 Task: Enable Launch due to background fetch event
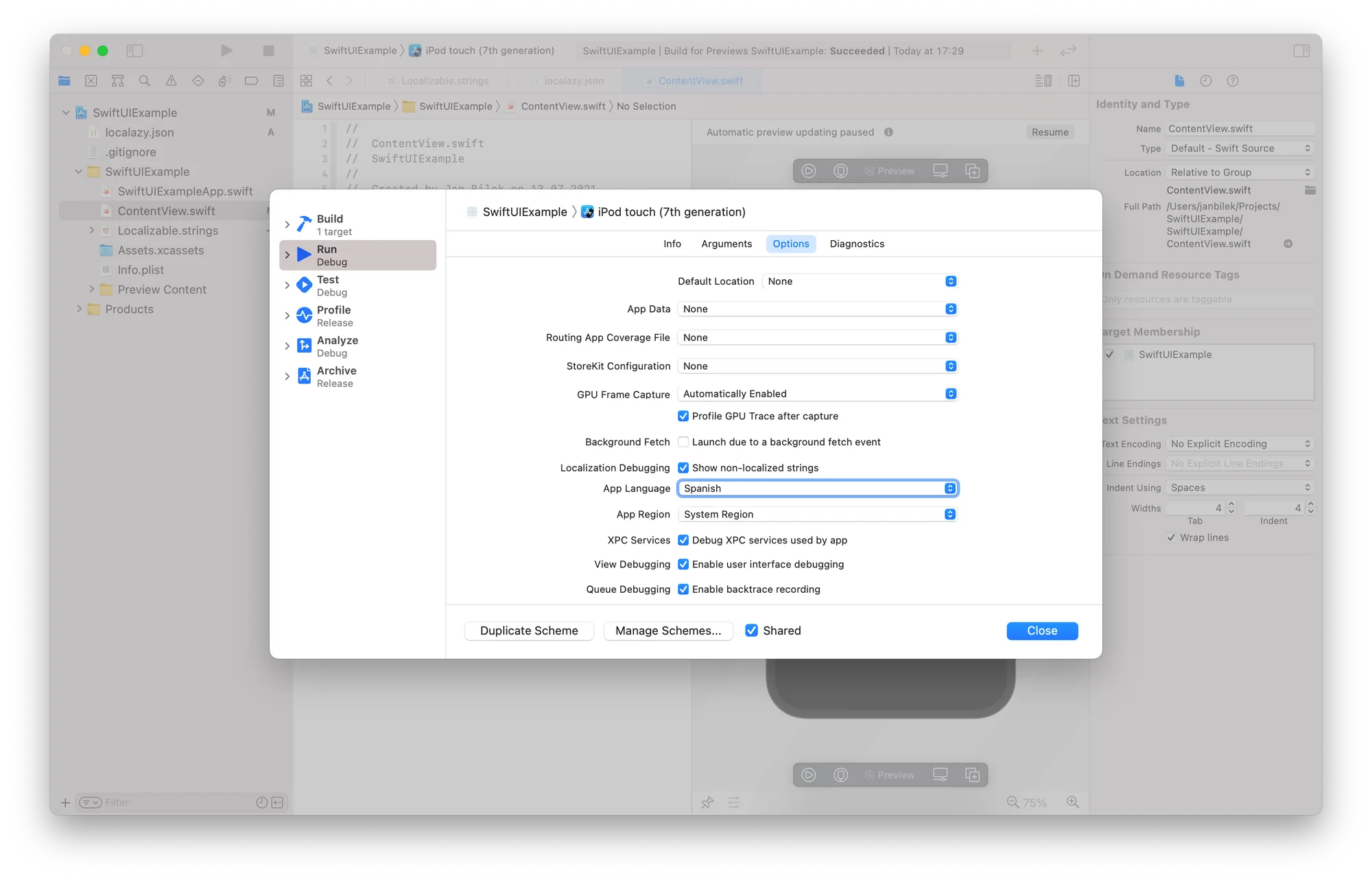coord(683,442)
